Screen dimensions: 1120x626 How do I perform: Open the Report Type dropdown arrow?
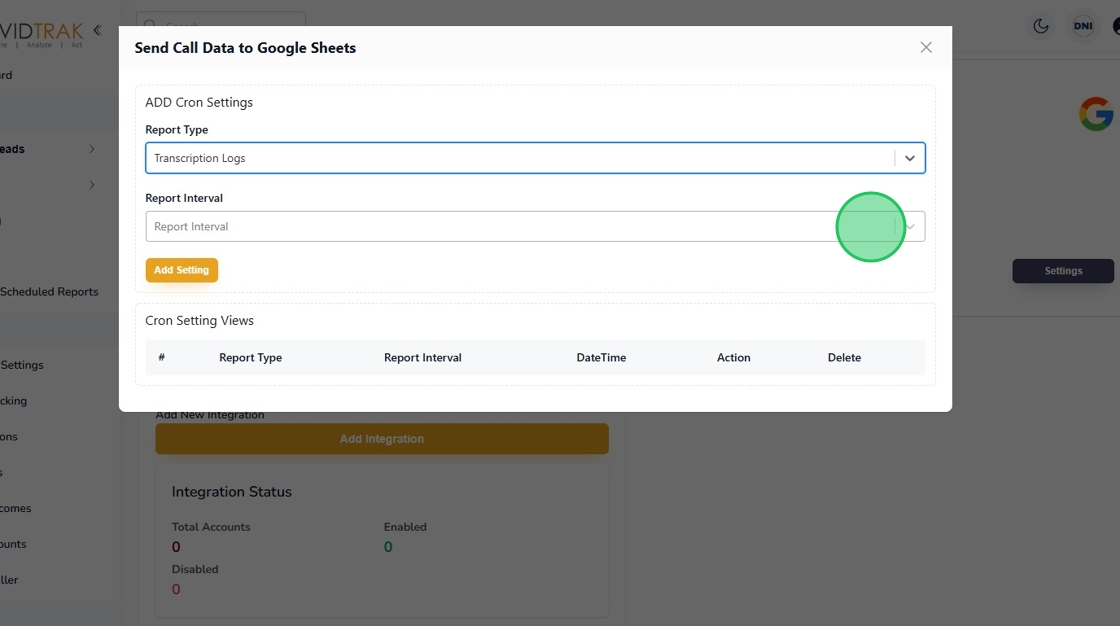click(x=910, y=158)
